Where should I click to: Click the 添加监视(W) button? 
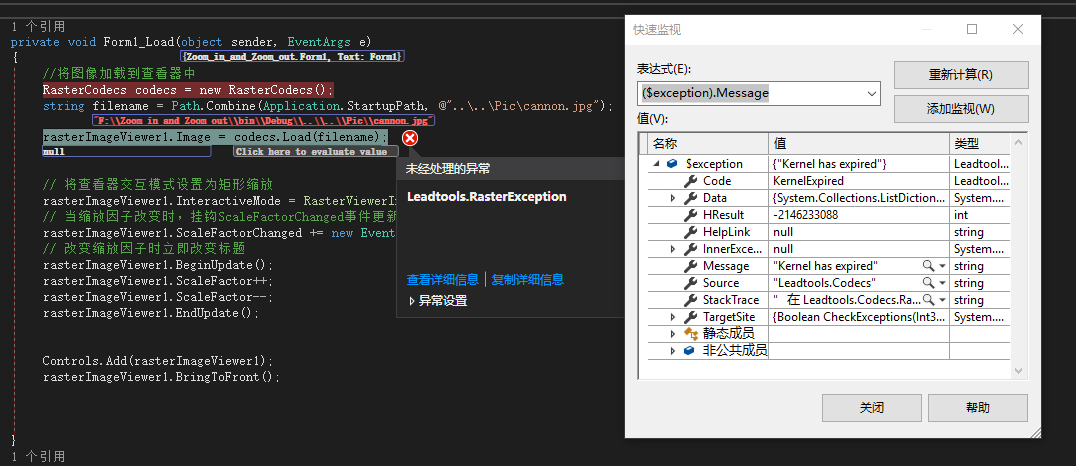click(x=961, y=109)
